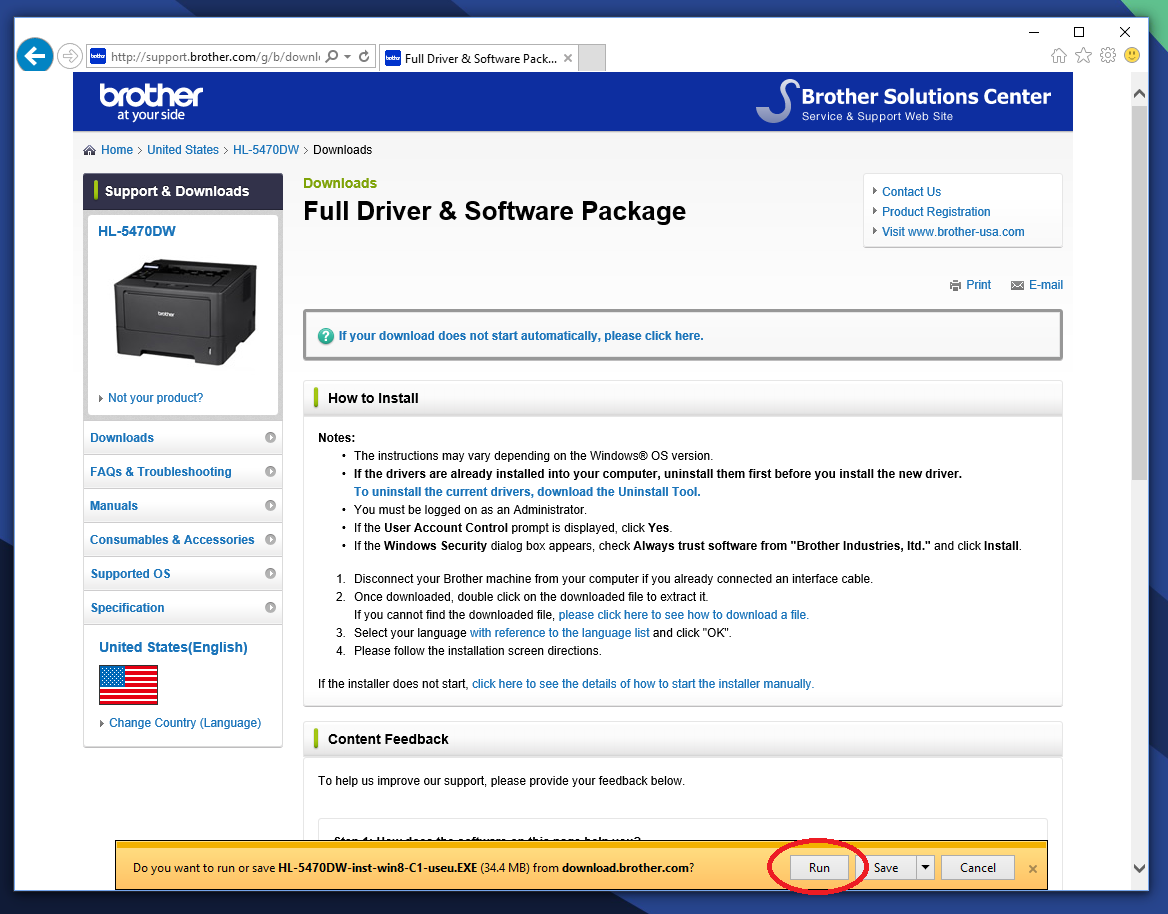Image resolution: width=1168 pixels, height=914 pixels.
Task: Click the United States flag image
Action: pos(128,685)
